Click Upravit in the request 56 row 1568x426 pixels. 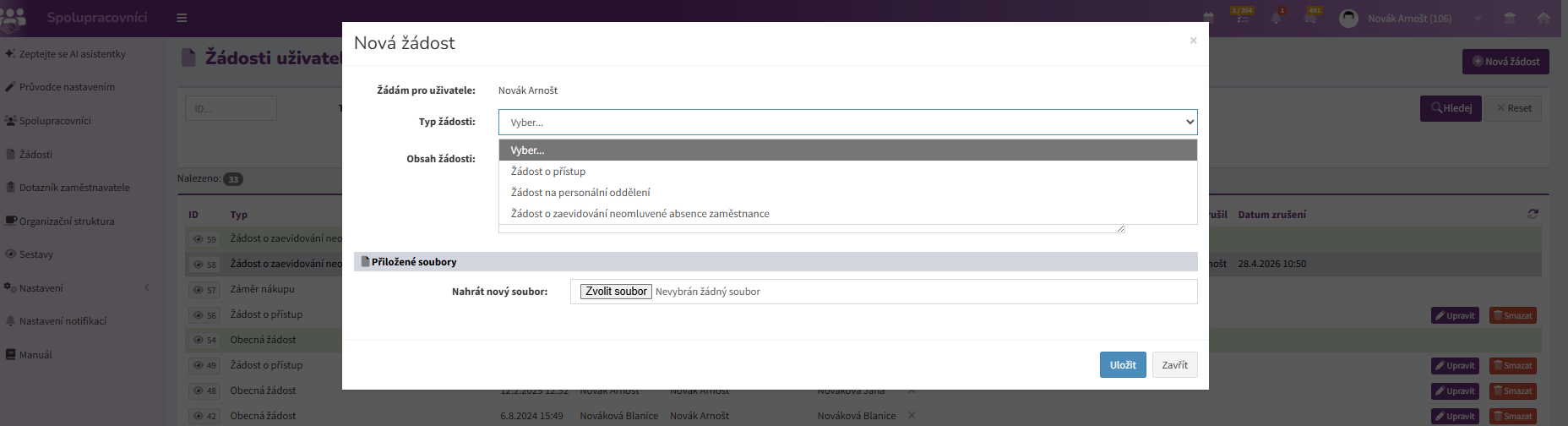tap(1455, 315)
